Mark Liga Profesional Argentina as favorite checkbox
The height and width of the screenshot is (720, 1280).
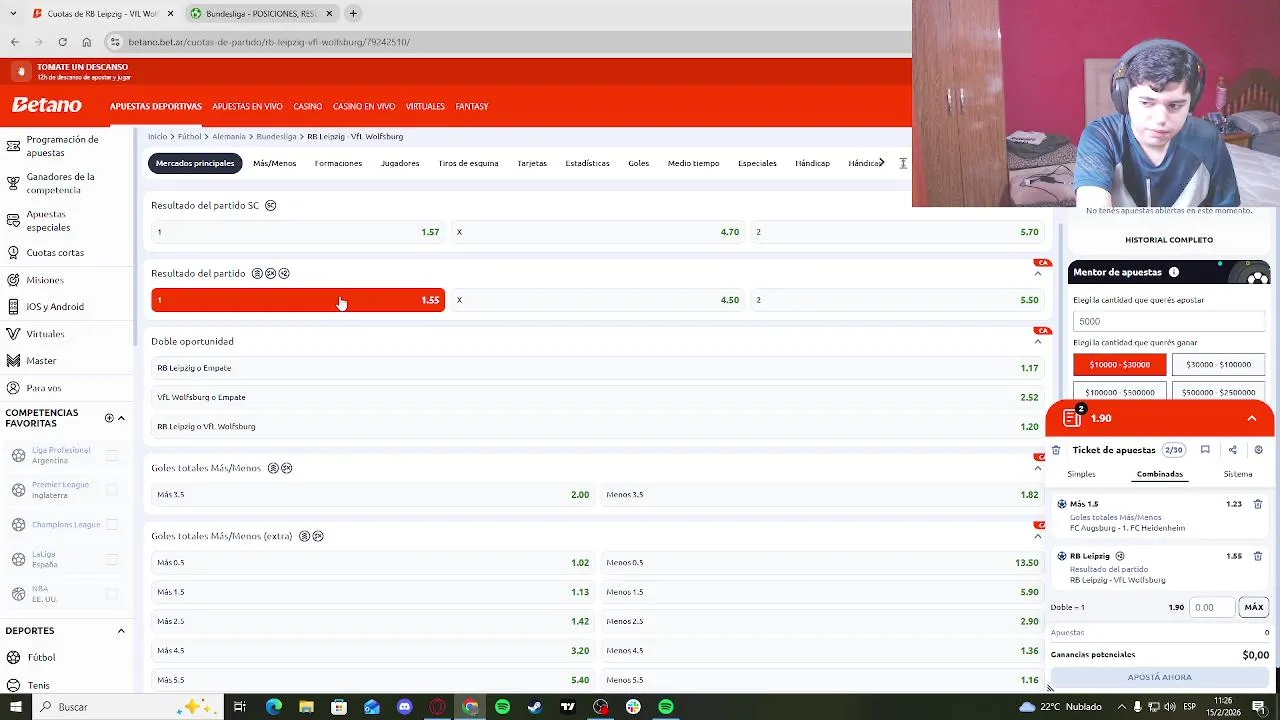112,455
